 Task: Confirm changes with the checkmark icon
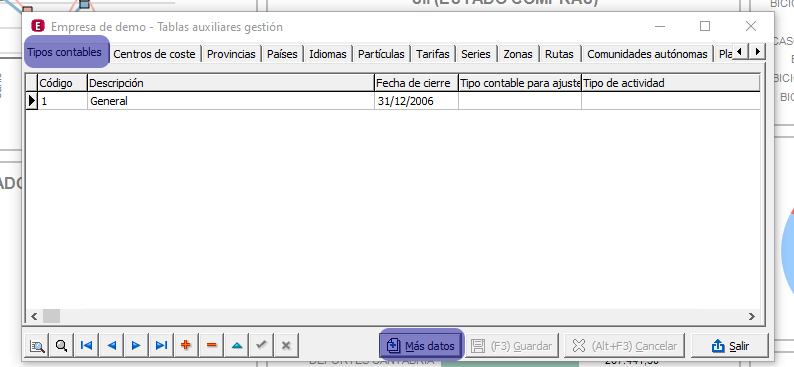click(261, 346)
